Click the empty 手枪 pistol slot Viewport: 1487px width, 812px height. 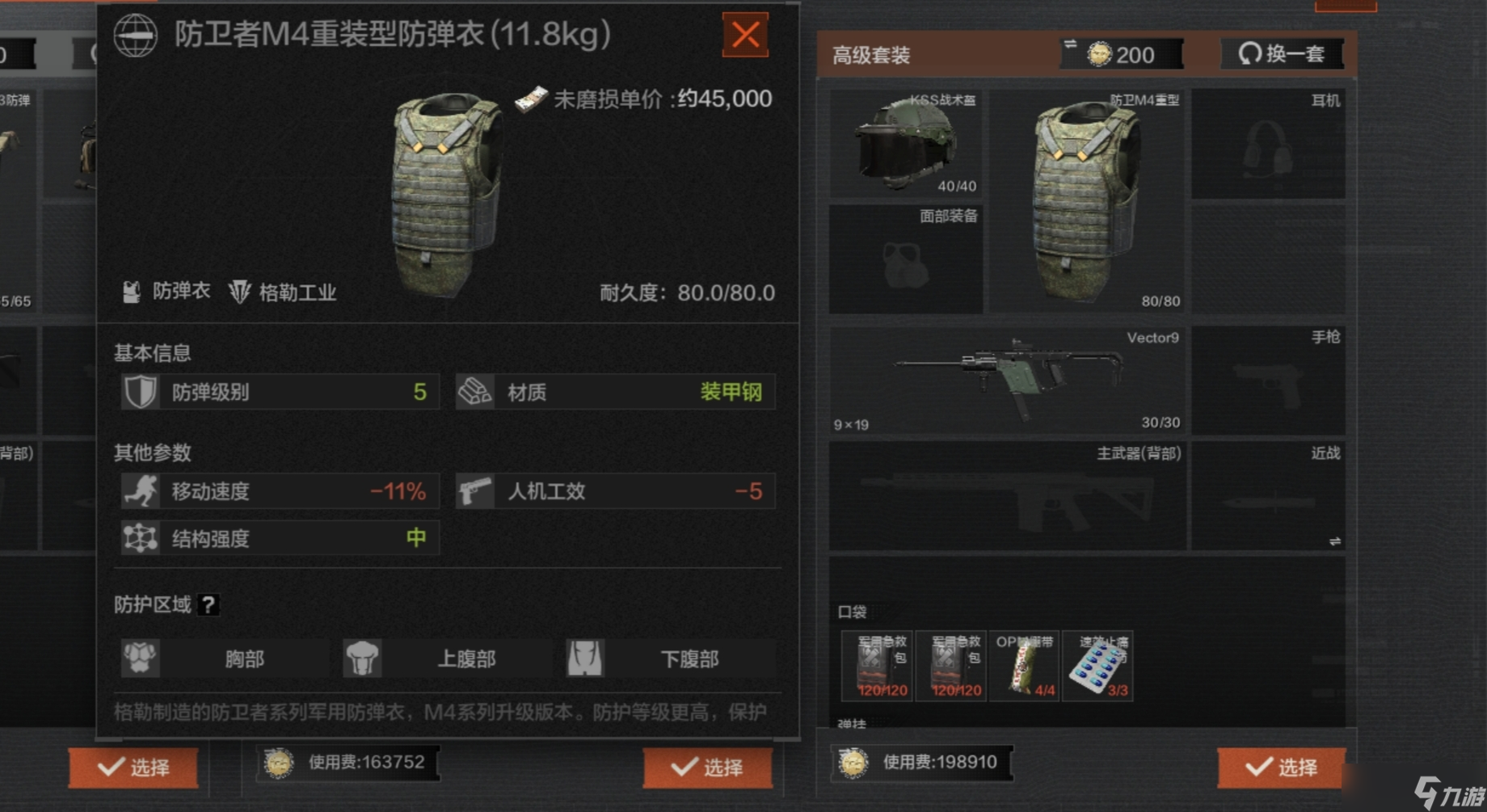pyautogui.click(x=1268, y=380)
